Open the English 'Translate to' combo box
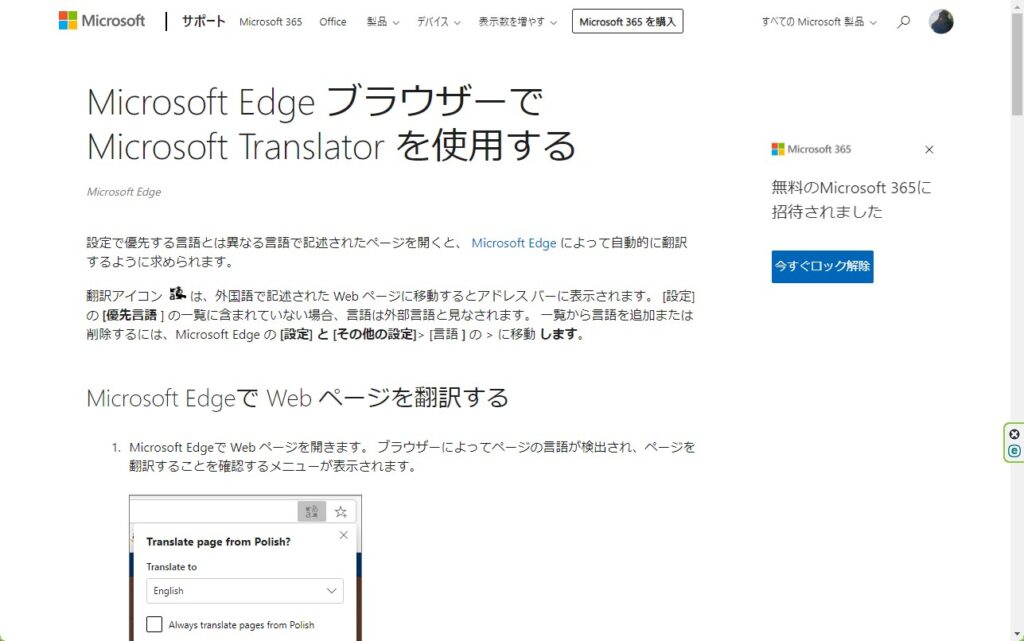The width and height of the screenshot is (1024, 641). tap(244, 591)
